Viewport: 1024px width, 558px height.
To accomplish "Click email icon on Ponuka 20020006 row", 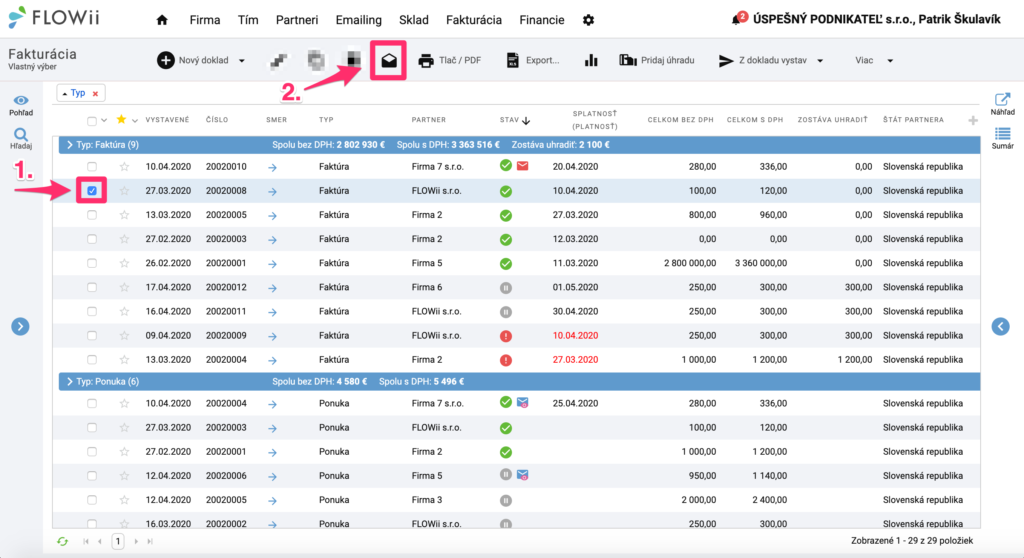I will tap(522, 475).
